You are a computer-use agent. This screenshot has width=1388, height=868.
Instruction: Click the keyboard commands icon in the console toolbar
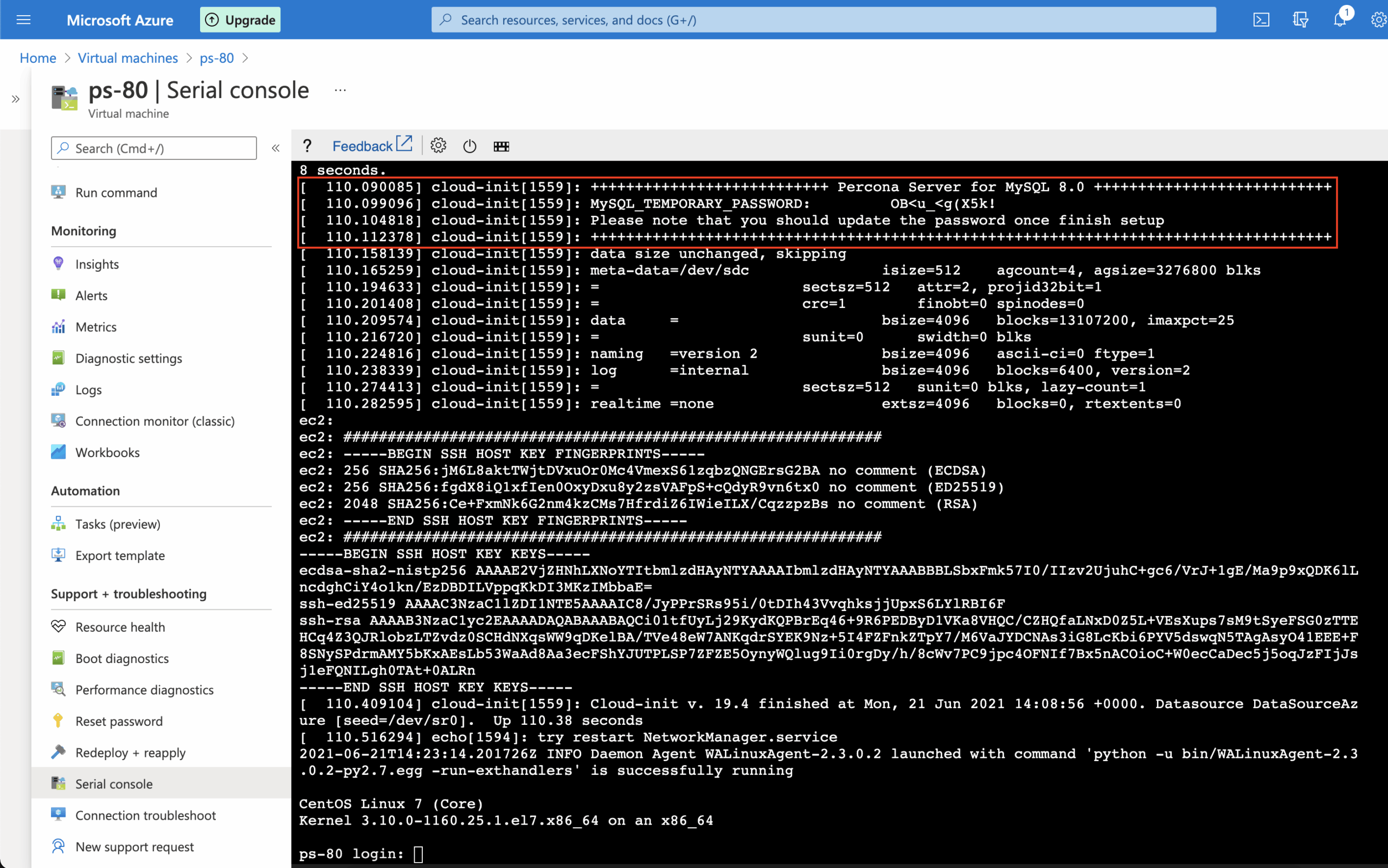tap(501, 146)
